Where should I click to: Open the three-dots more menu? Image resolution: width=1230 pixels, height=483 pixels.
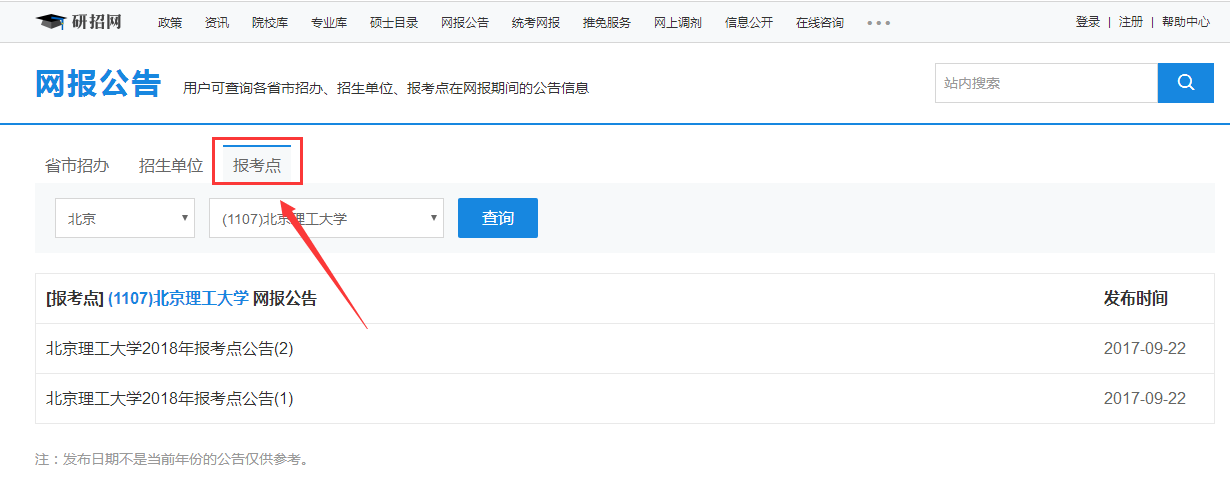coord(878,22)
